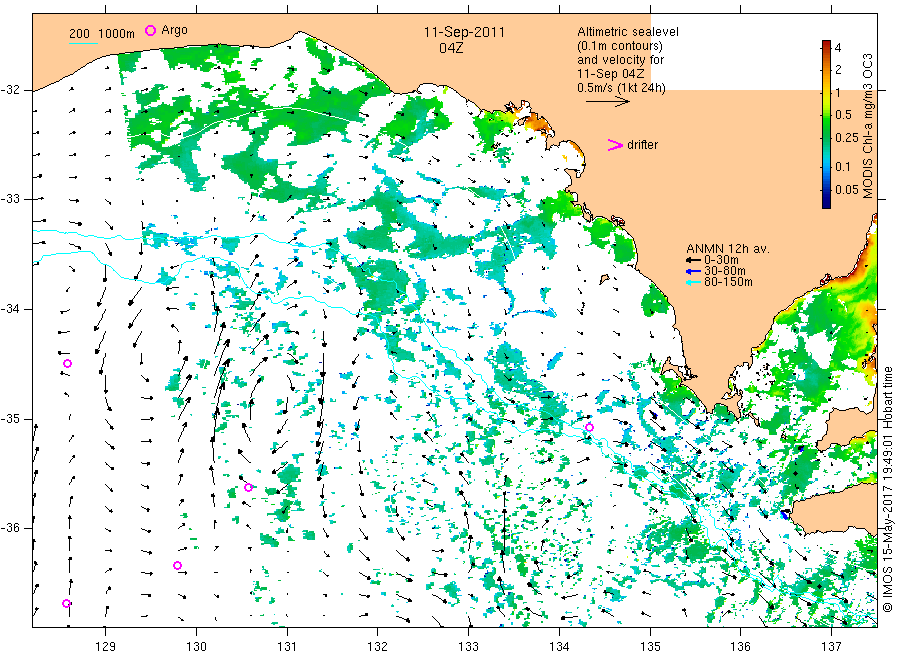Click the '11-Sep-2011' date label
Screen dimensions: 900x660
[x=464, y=32]
